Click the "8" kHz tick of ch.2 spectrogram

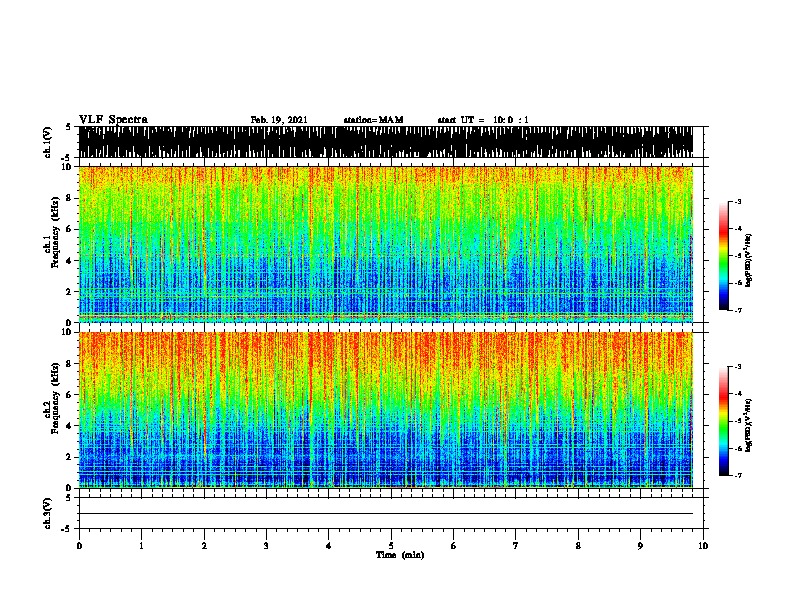[71, 364]
